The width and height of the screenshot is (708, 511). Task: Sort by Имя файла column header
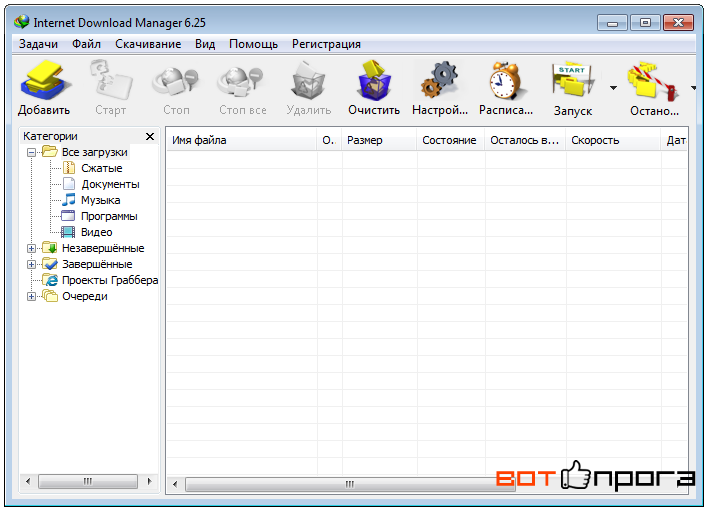pyautogui.click(x=242, y=140)
